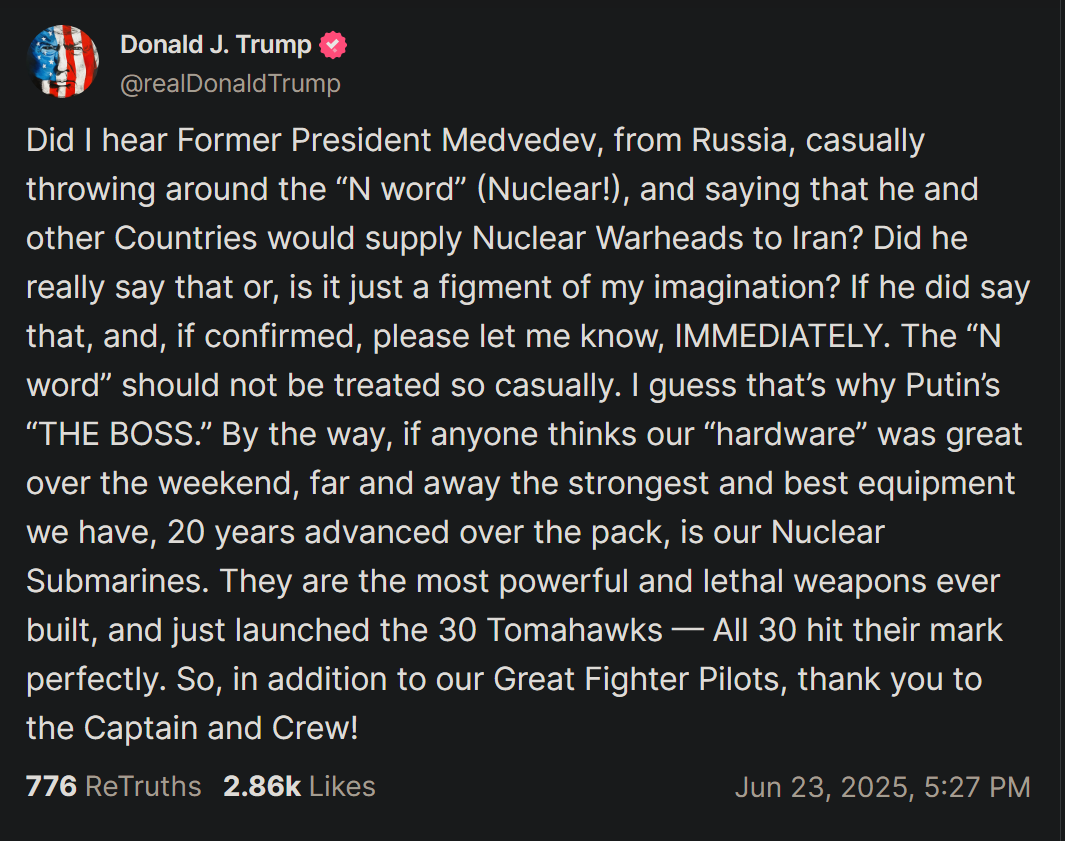Click the "ReTruths" label
The height and width of the screenshot is (841, 1065).
[x=143, y=786]
